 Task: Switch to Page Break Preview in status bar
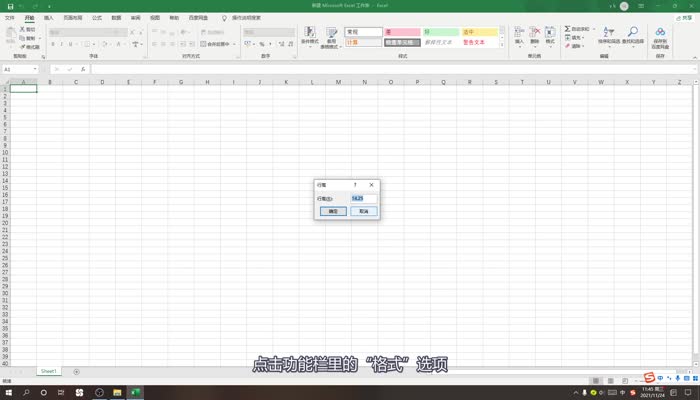click(625, 381)
